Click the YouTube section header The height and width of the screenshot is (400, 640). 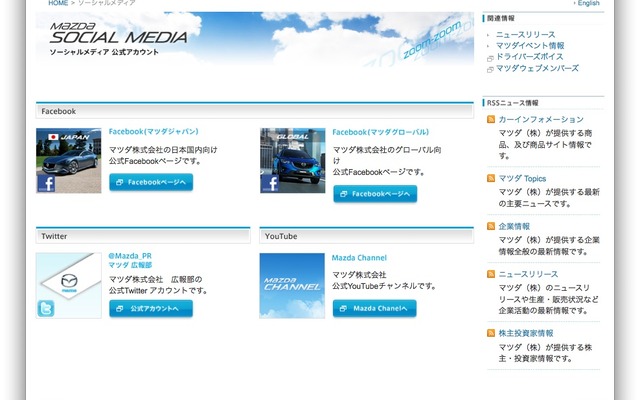point(367,236)
